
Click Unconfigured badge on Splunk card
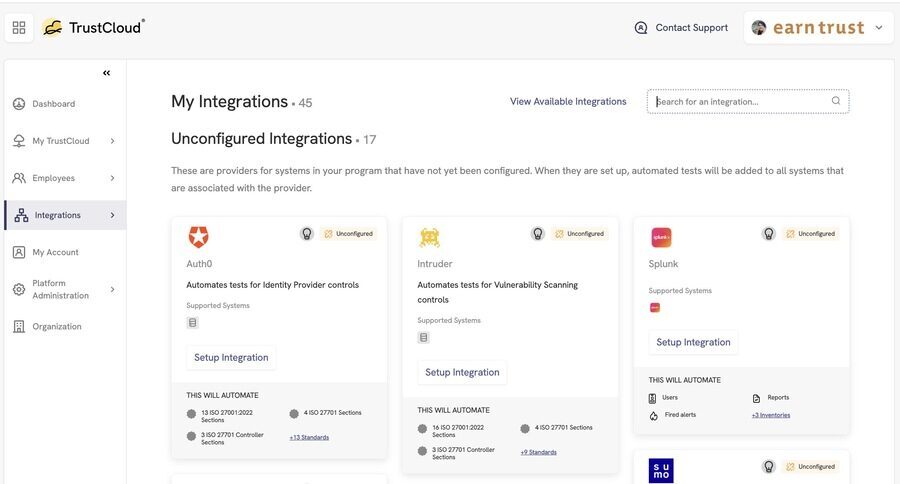coord(810,234)
